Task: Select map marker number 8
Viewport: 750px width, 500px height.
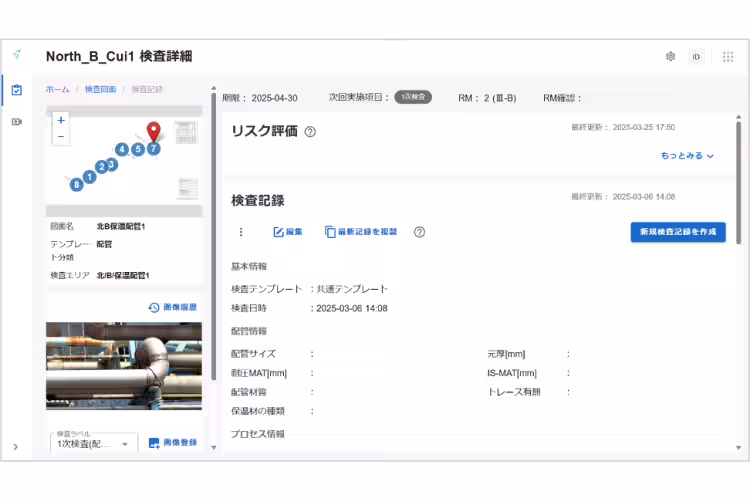Action: pos(76,185)
